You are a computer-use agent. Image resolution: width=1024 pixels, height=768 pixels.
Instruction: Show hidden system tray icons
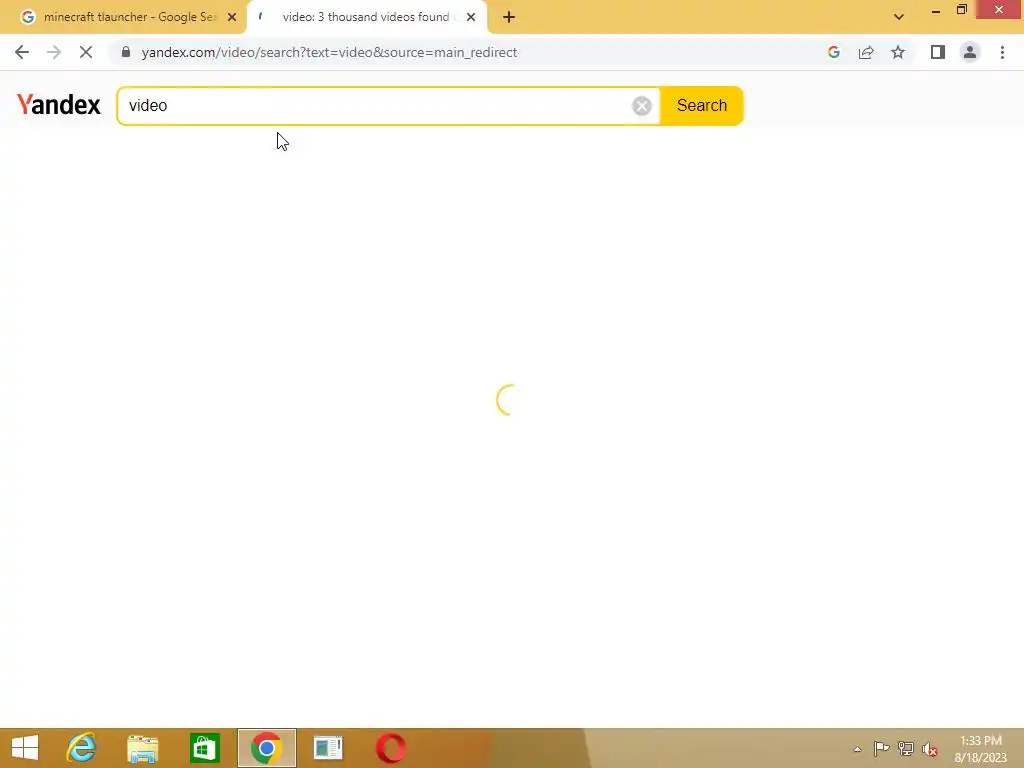(857, 749)
